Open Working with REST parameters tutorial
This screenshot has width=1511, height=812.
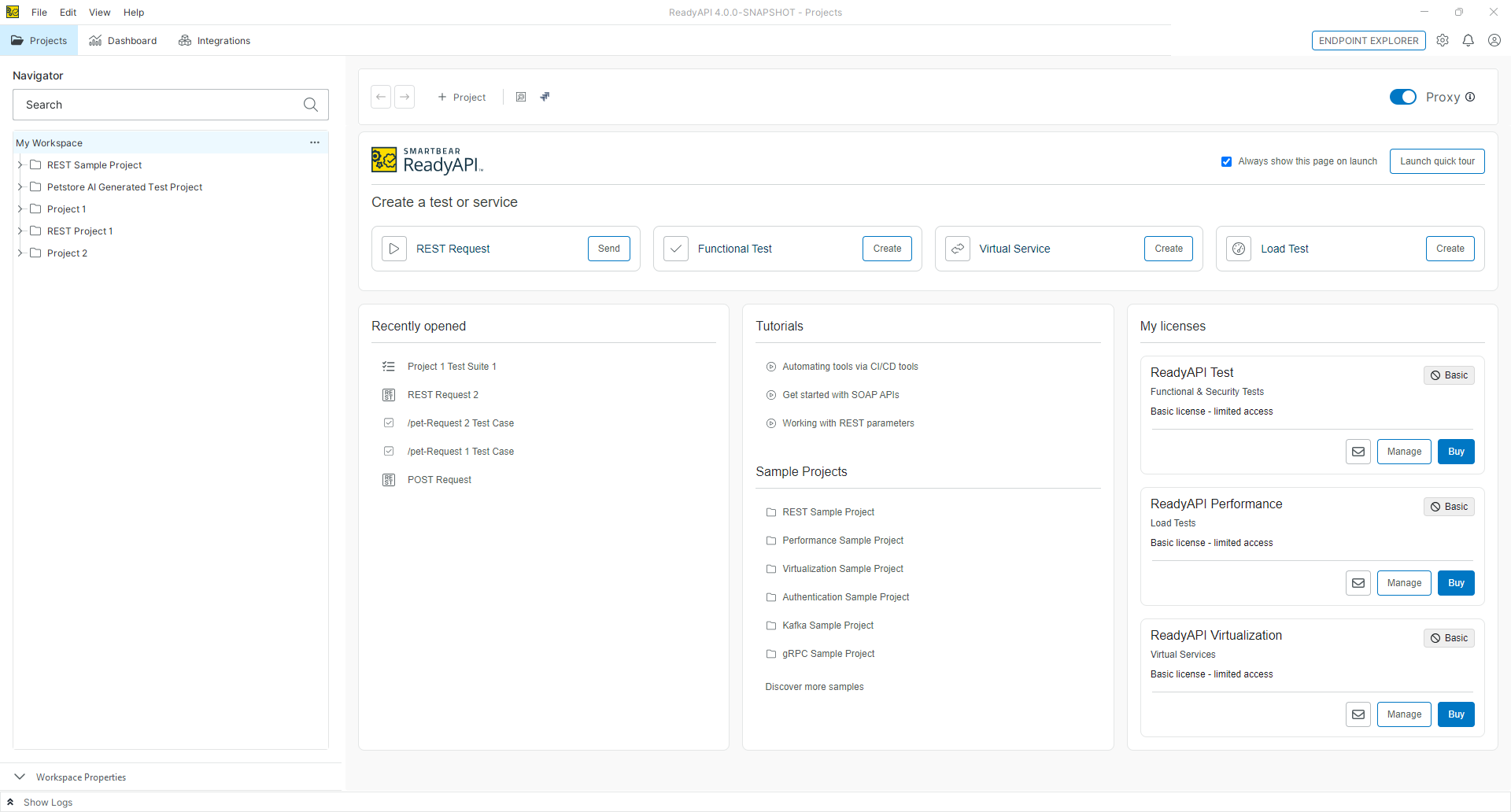click(848, 423)
